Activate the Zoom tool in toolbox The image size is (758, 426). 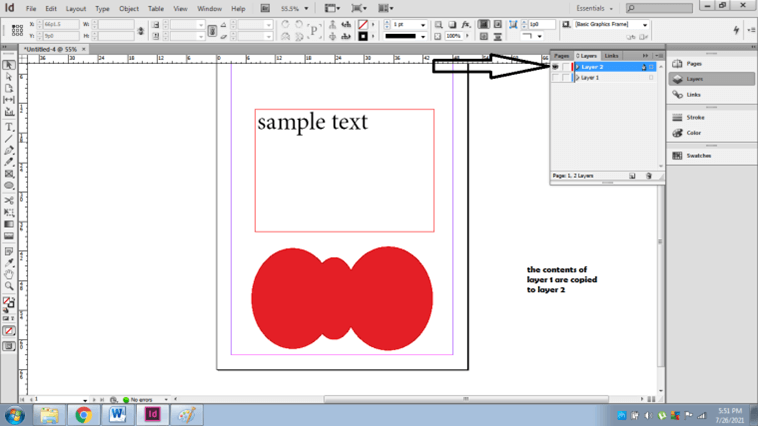(x=9, y=286)
